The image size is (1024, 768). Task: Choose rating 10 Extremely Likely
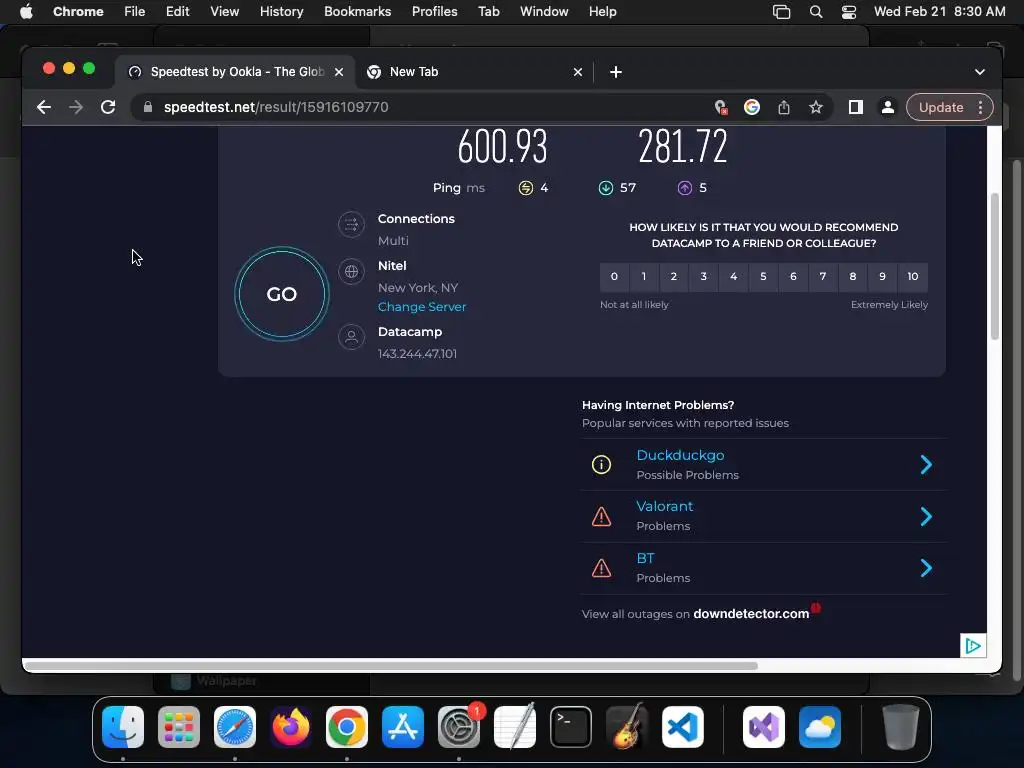912,276
